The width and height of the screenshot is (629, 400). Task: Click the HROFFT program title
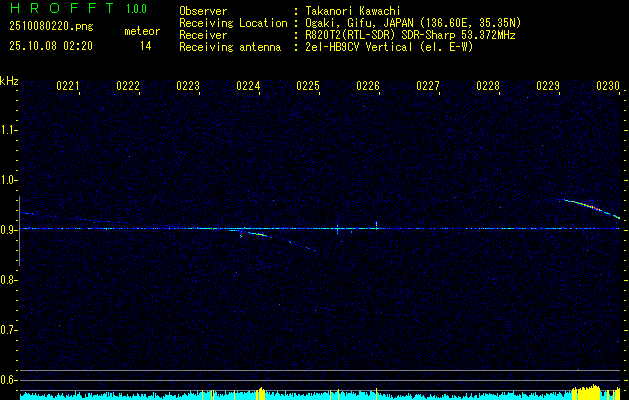(62, 8)
